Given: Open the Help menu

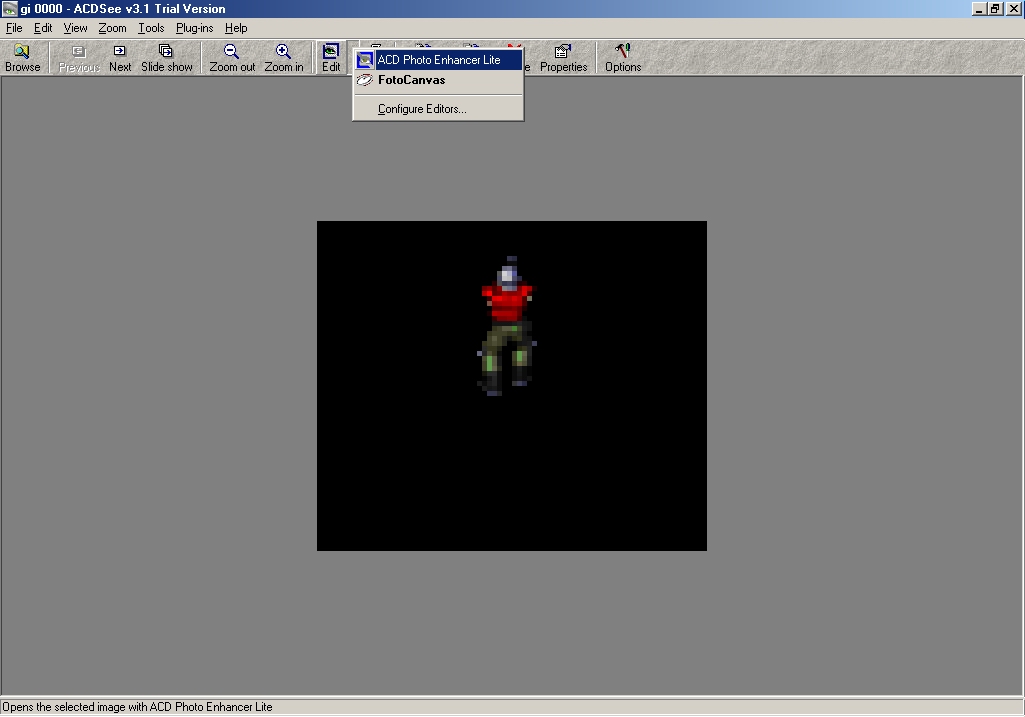Looking at the screenshot, I should point(236,28).
